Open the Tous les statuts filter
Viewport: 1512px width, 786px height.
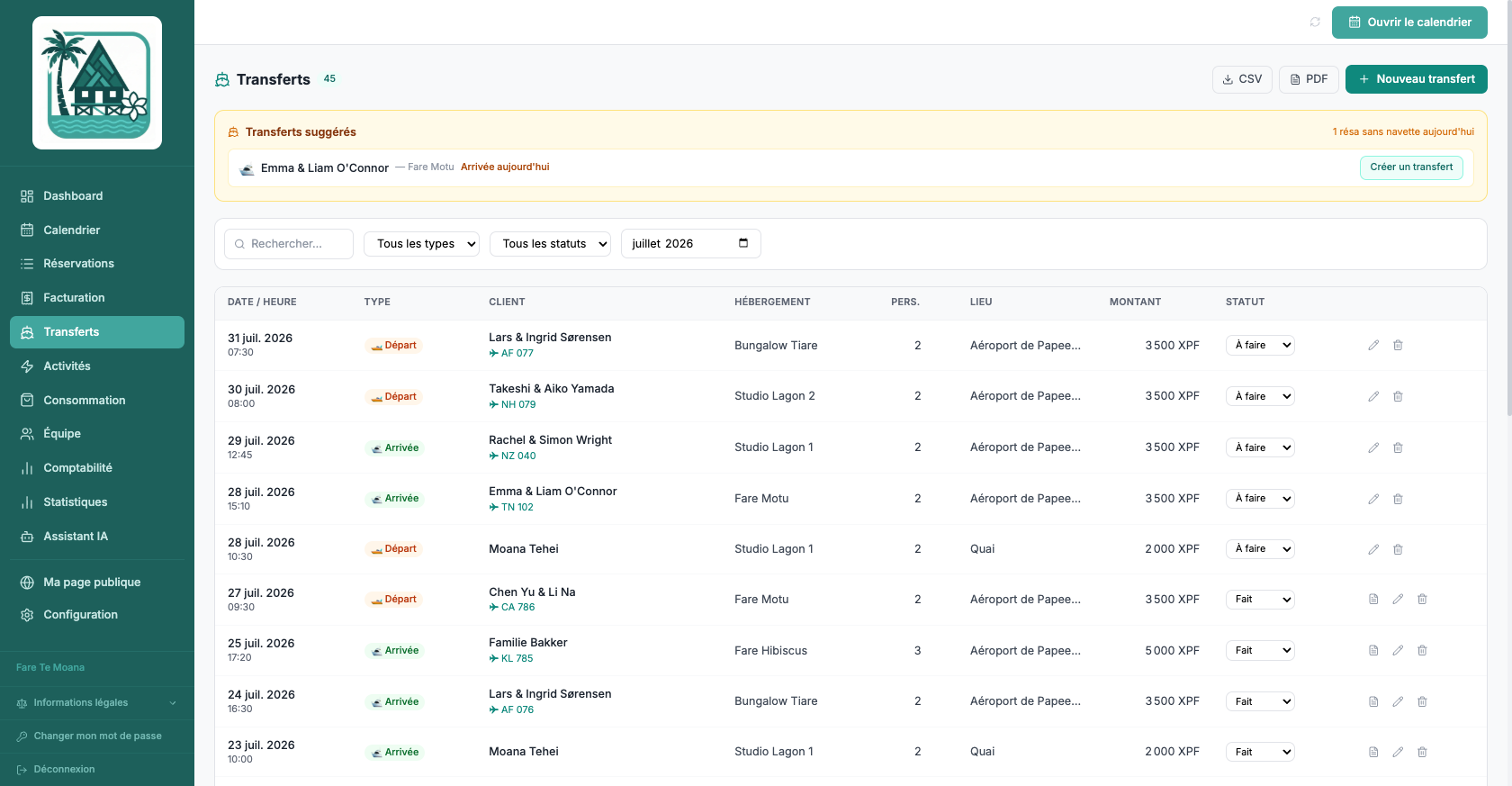[550, 244]
